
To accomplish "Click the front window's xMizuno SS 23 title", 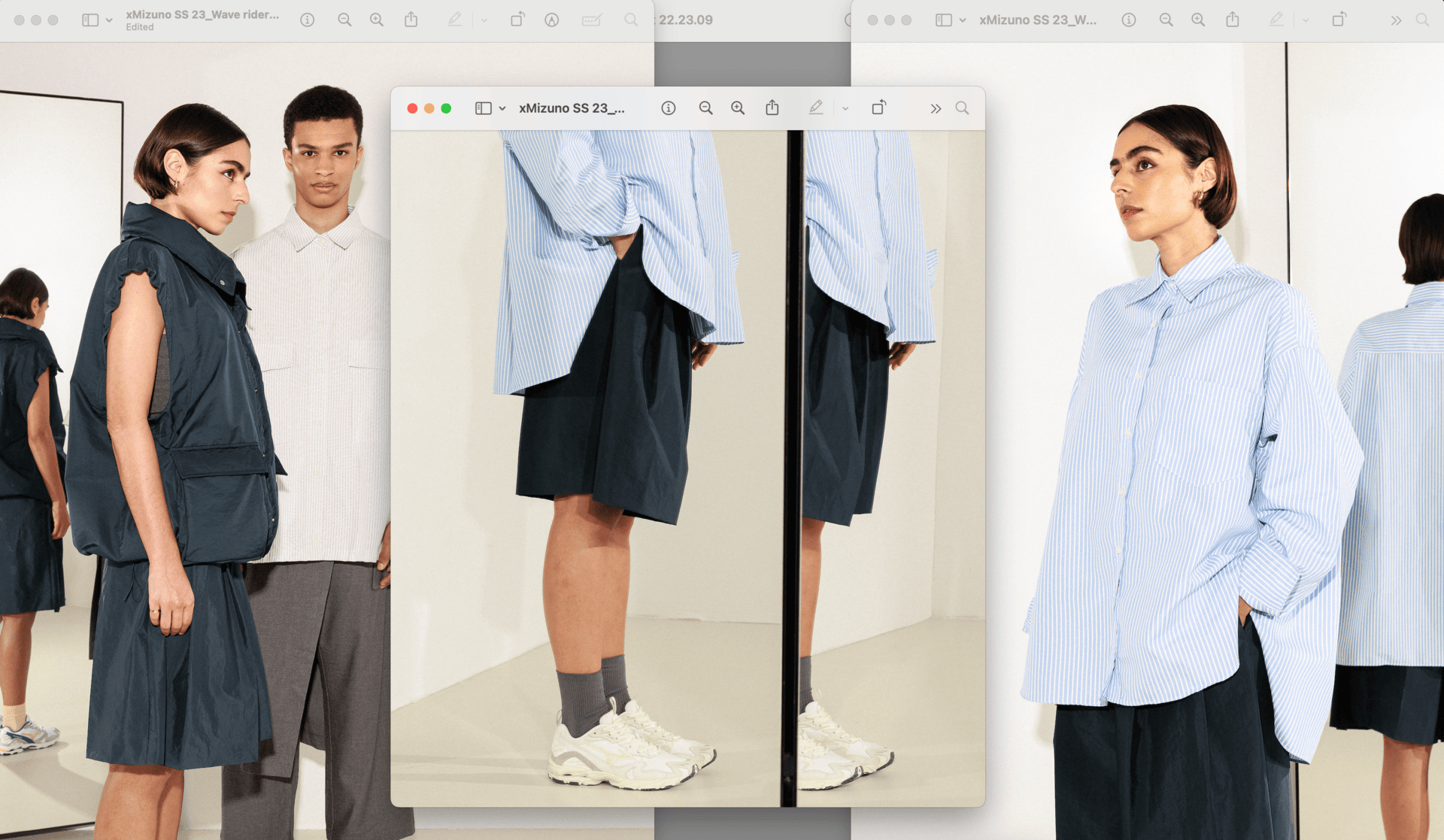I will (x=572, y=108).
